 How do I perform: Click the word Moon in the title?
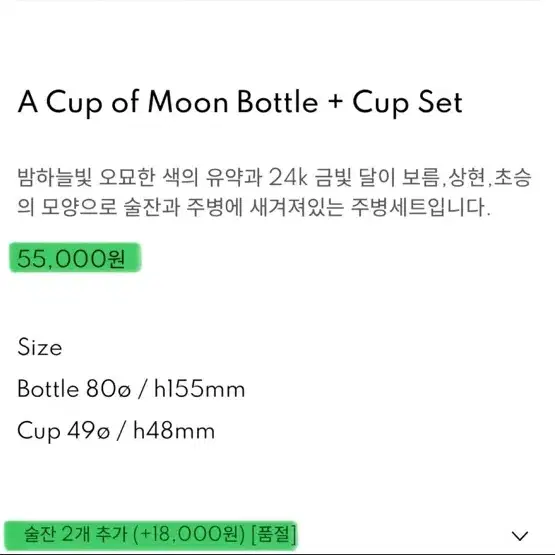coord(188,102)
